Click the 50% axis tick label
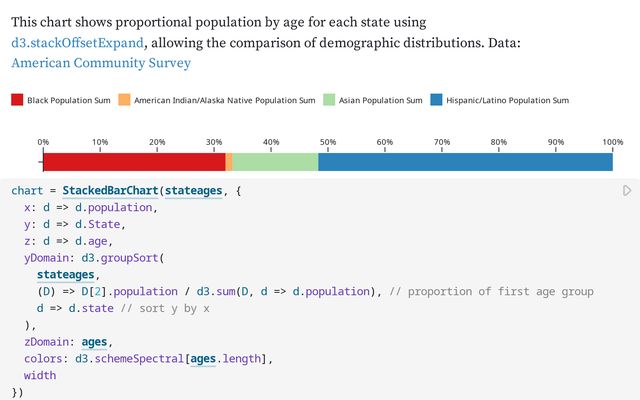640x400 pixels. coord(328,142)
